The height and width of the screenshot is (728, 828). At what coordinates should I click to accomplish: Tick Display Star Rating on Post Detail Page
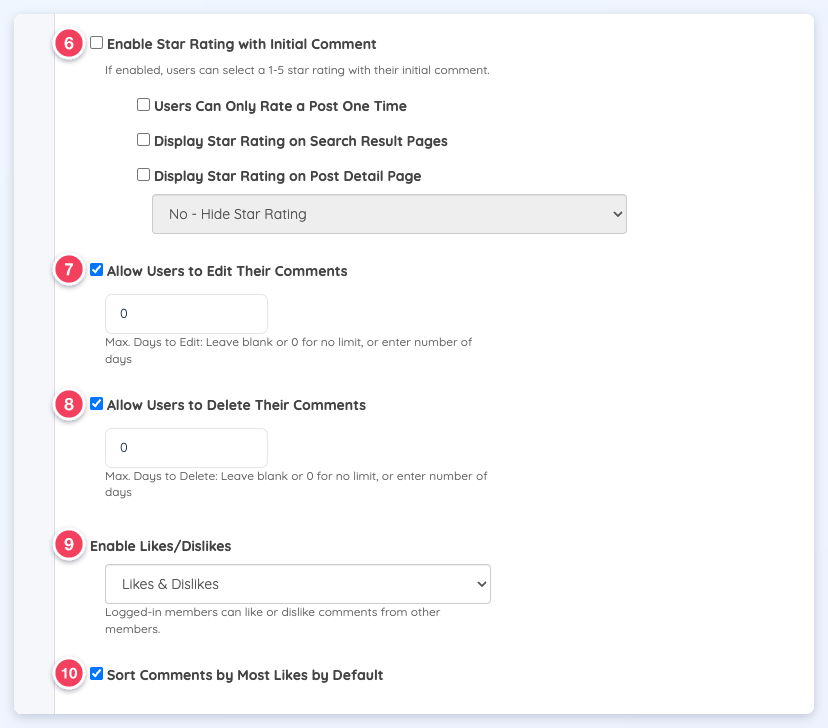coord(143,175)
